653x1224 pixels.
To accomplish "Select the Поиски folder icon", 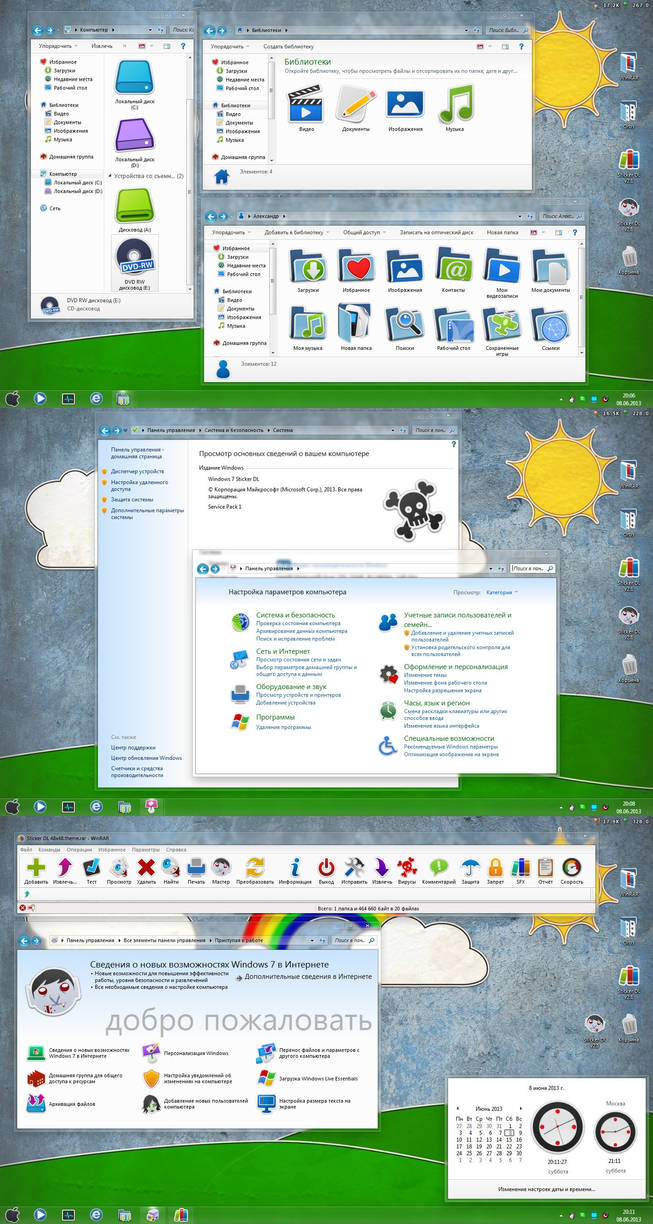I will tap(405, 324).
